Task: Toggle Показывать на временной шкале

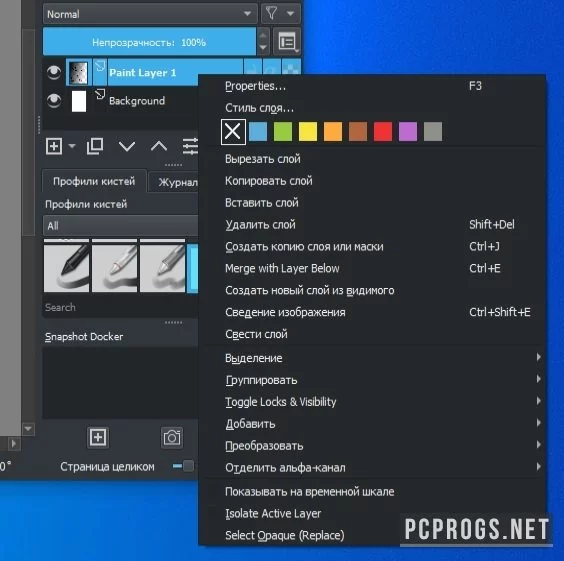Action: pos(372,492)
